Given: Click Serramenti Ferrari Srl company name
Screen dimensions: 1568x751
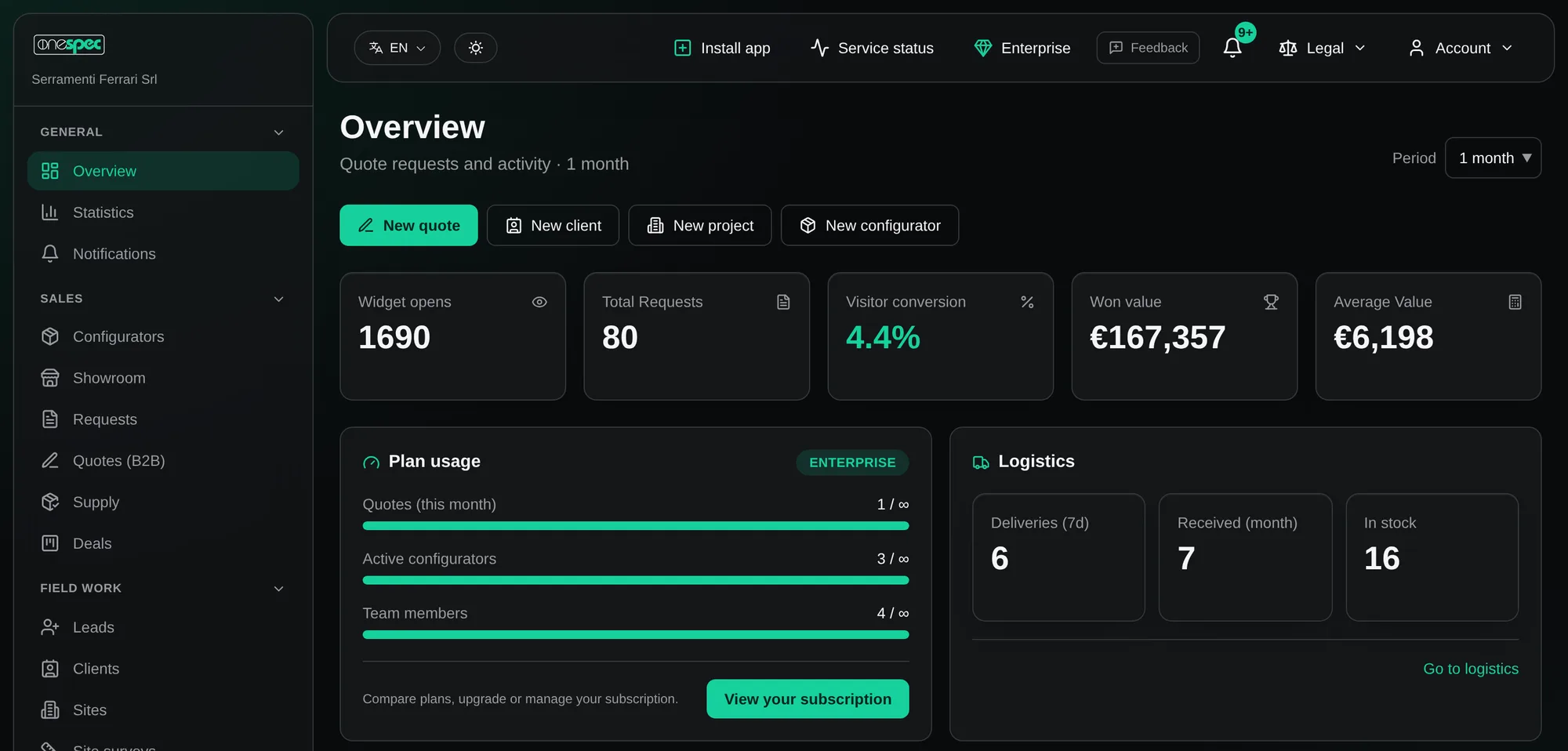Looking at the screenshot, I should [94, 79].
